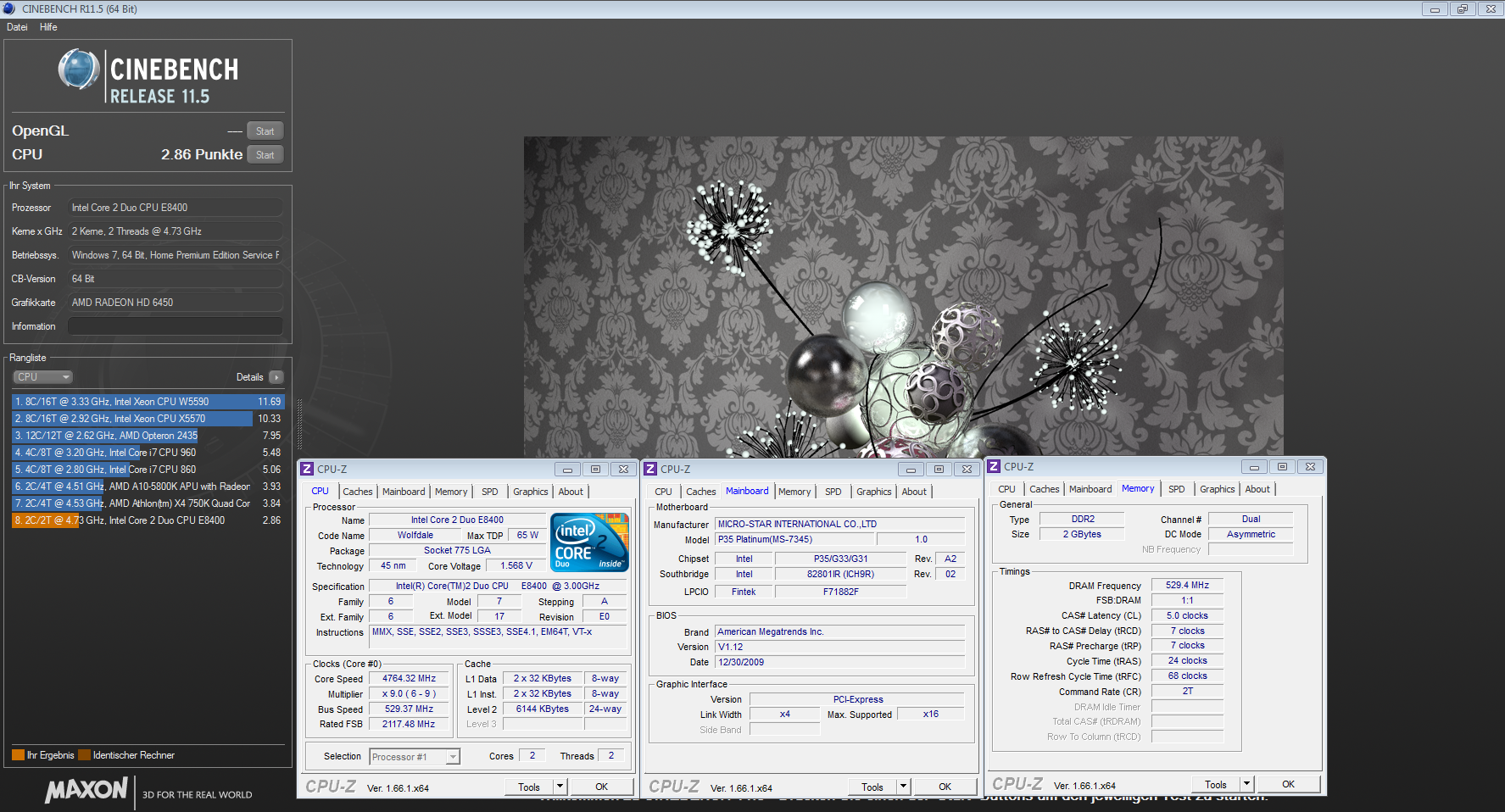Close the second CPU-Z window
1505x812 pixels.
point(967,470)
